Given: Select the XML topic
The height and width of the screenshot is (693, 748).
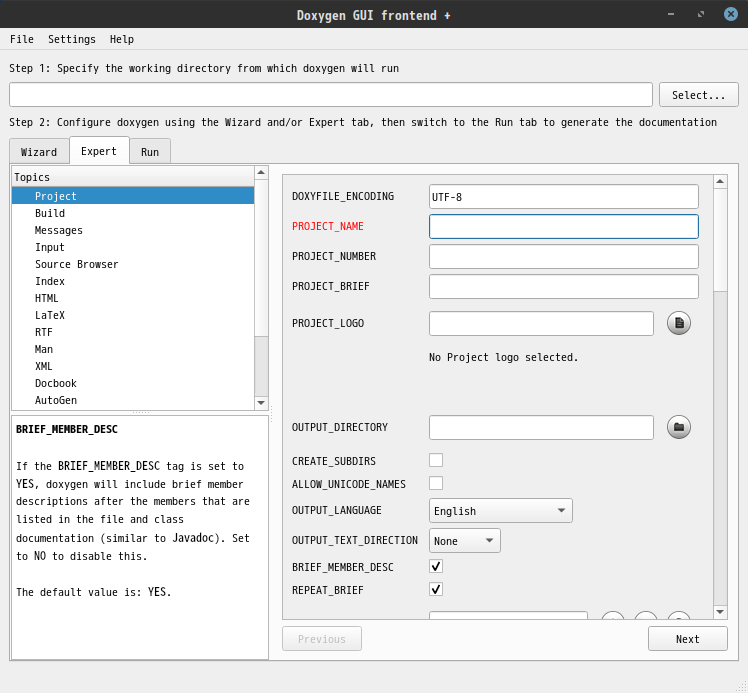Looking at the screenshot, I should [133, 366].
